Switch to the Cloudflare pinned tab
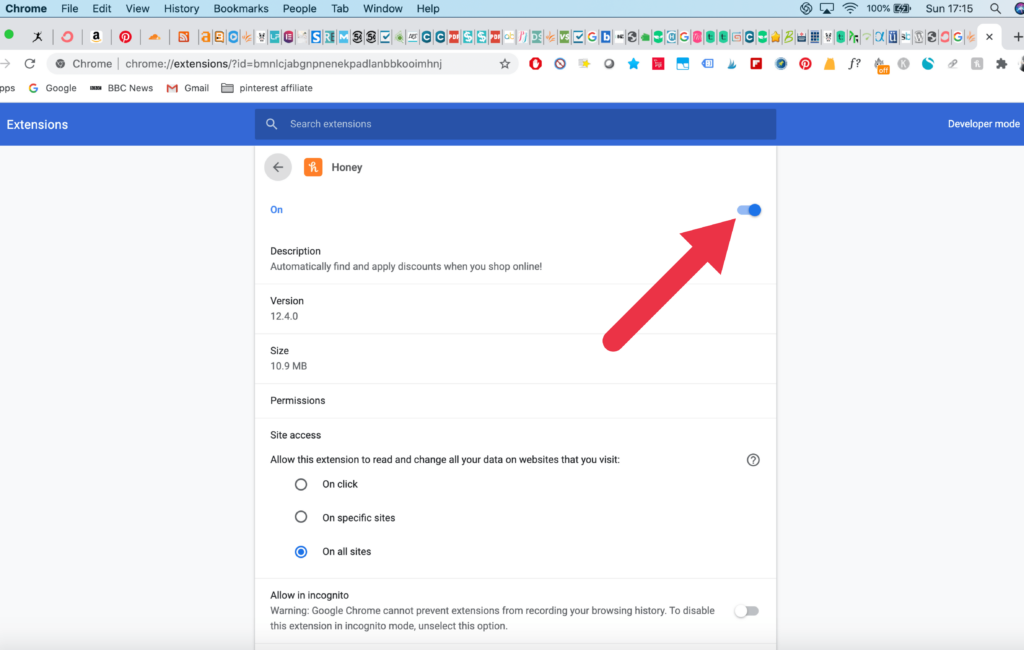Viewport: 1024px width, 650px height. (x=154, y=37)
